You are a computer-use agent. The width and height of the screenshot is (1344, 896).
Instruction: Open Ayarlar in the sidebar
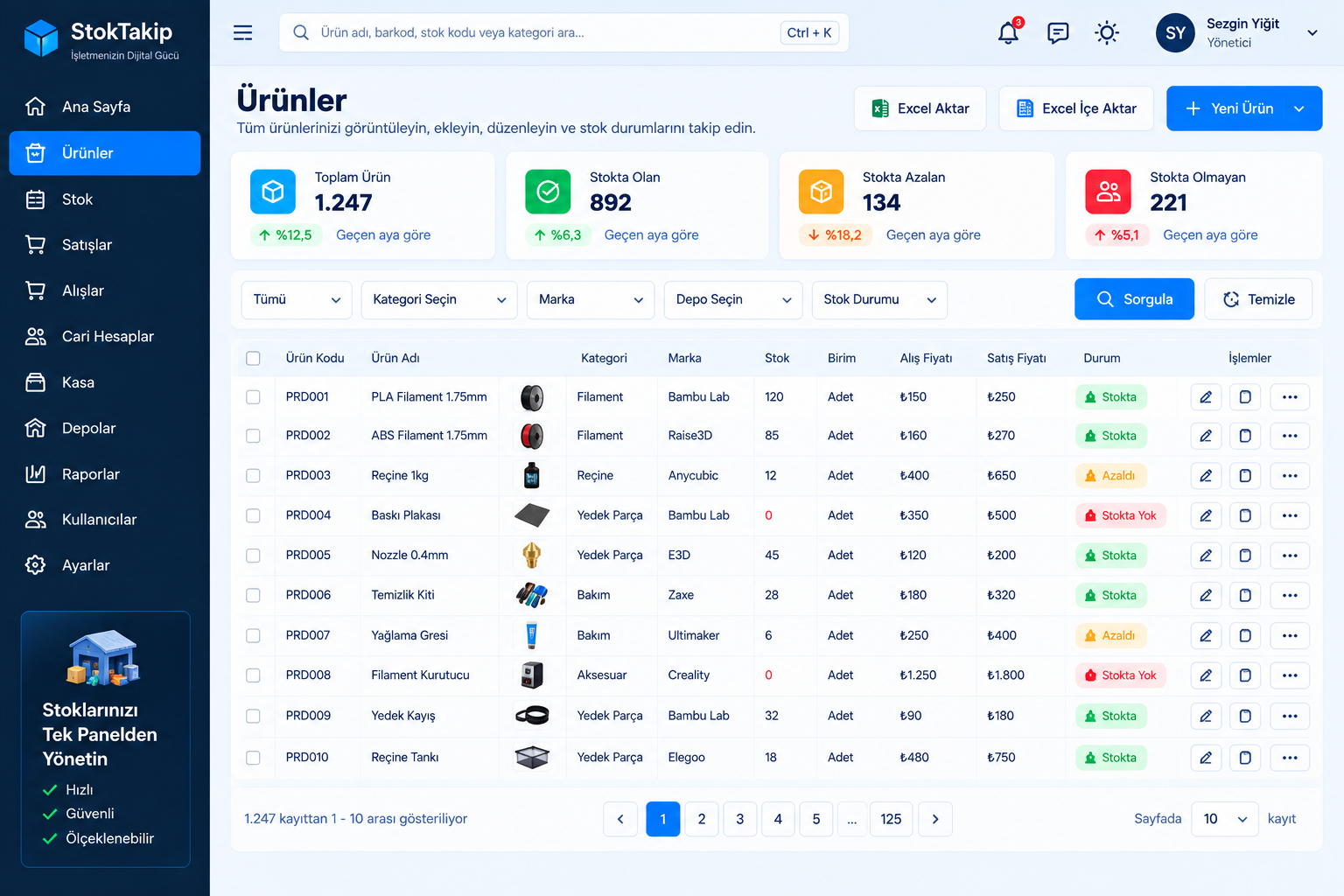coord(105,565)
